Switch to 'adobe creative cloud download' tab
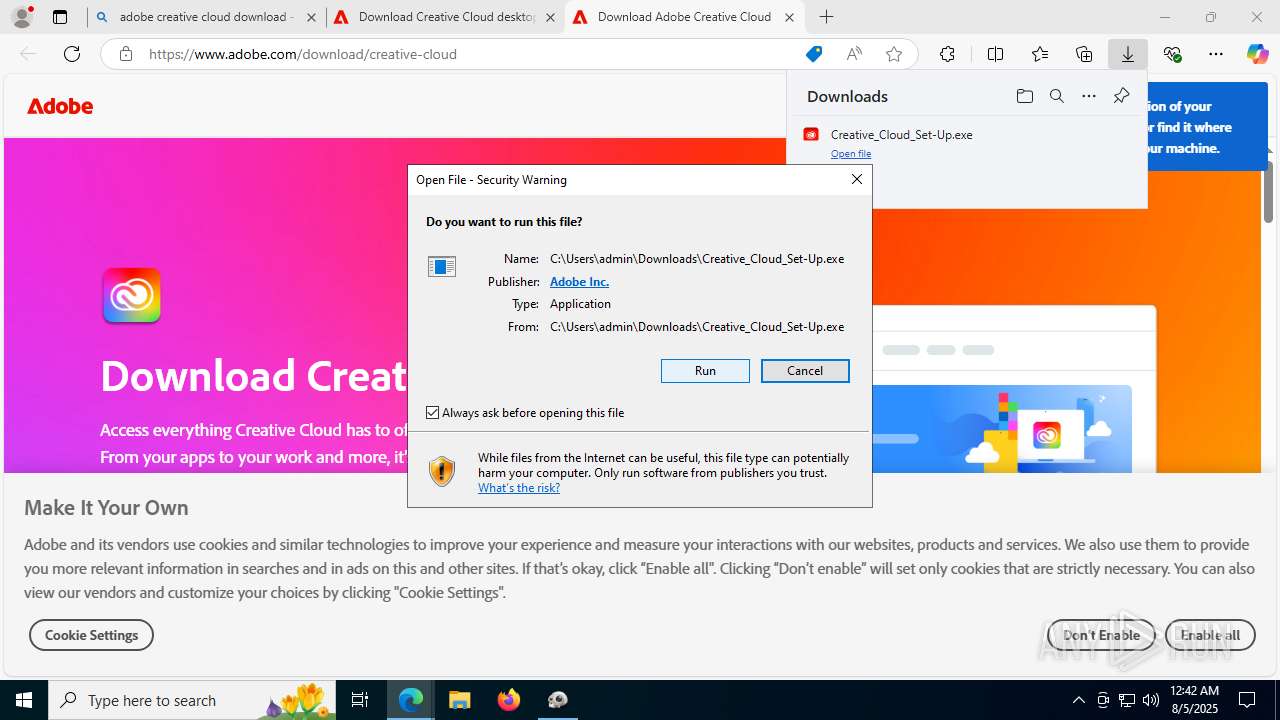 point(205,17)
